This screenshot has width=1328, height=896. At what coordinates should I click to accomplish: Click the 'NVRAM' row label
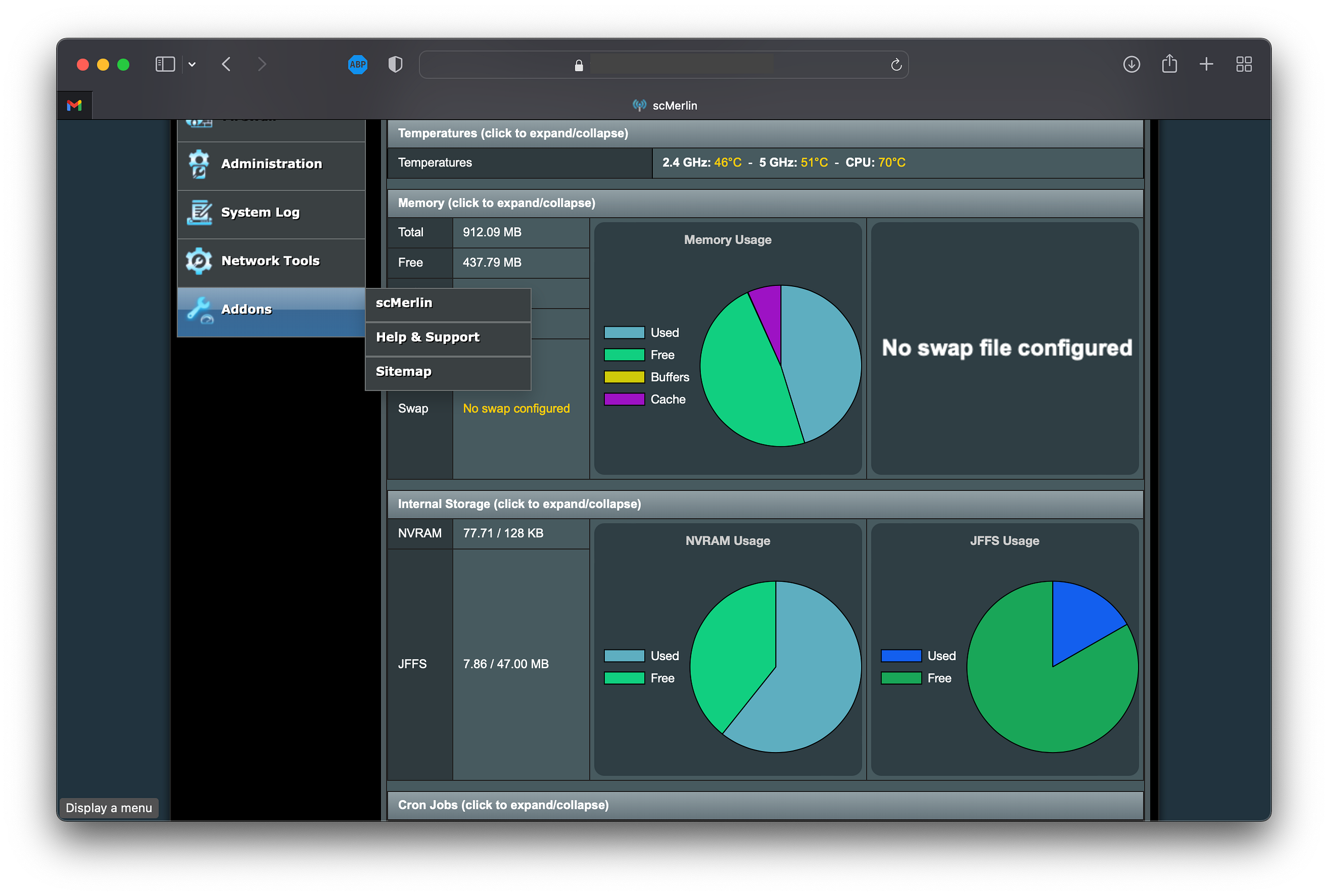tap(419, 533)
